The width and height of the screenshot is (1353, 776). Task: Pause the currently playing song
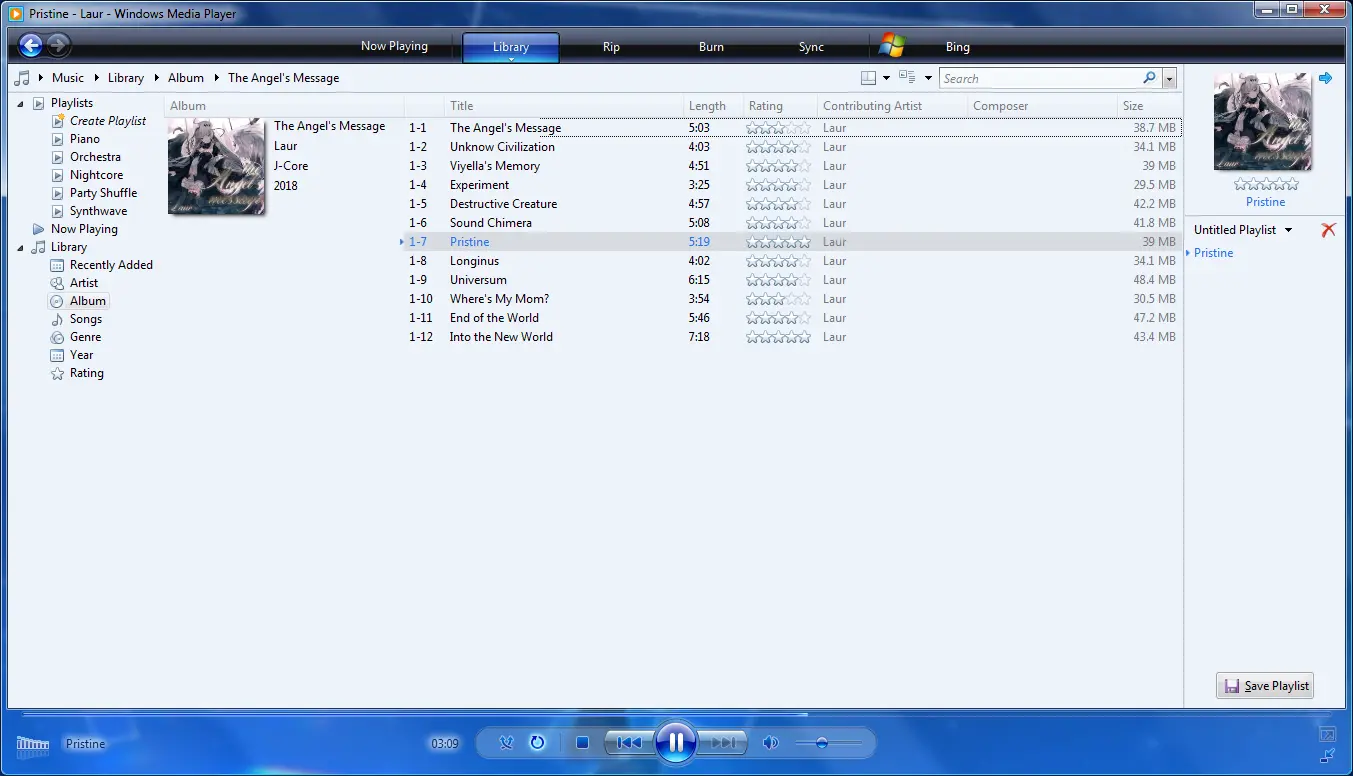pos(676,742)
